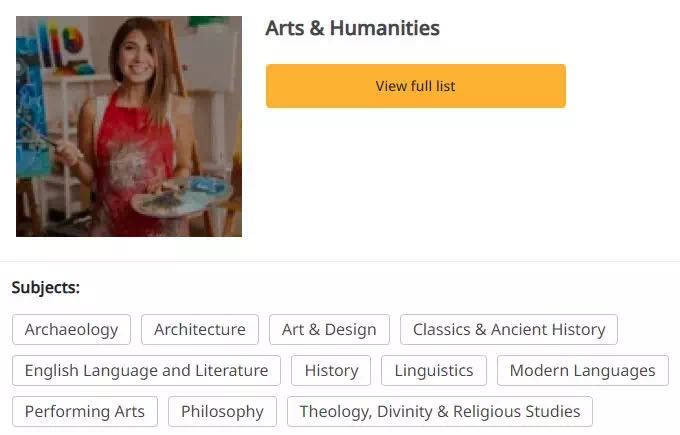Select the Archaeology subject tag
Viewport: 680px width, 435px height.
pyautogui.click(x=71, y=329)
